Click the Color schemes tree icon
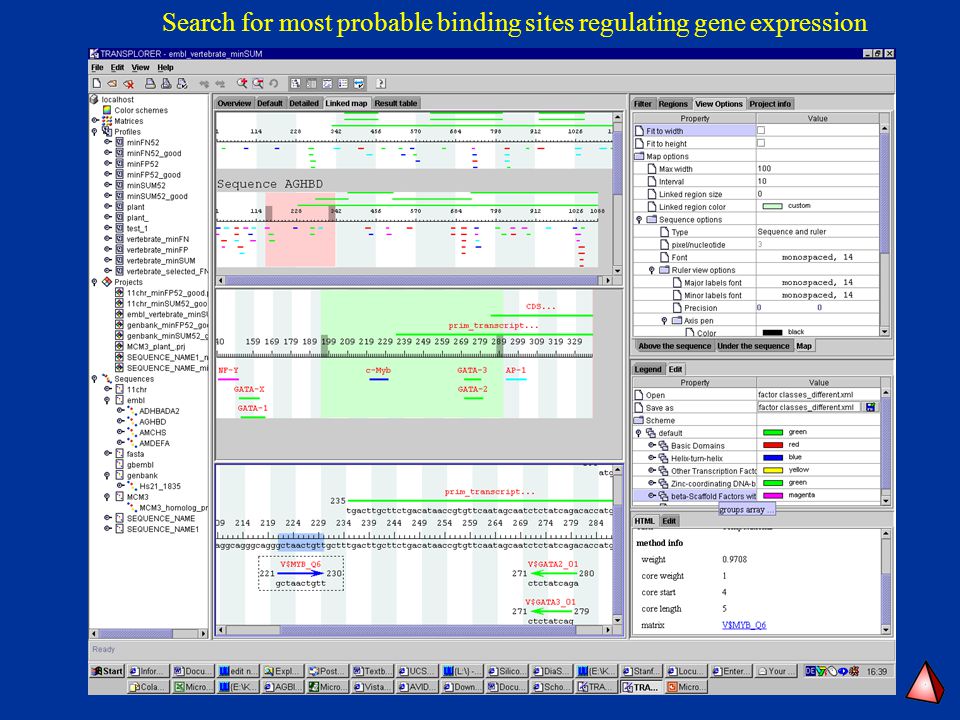Viewport: 960px width, 720px height. pos(107,110)
